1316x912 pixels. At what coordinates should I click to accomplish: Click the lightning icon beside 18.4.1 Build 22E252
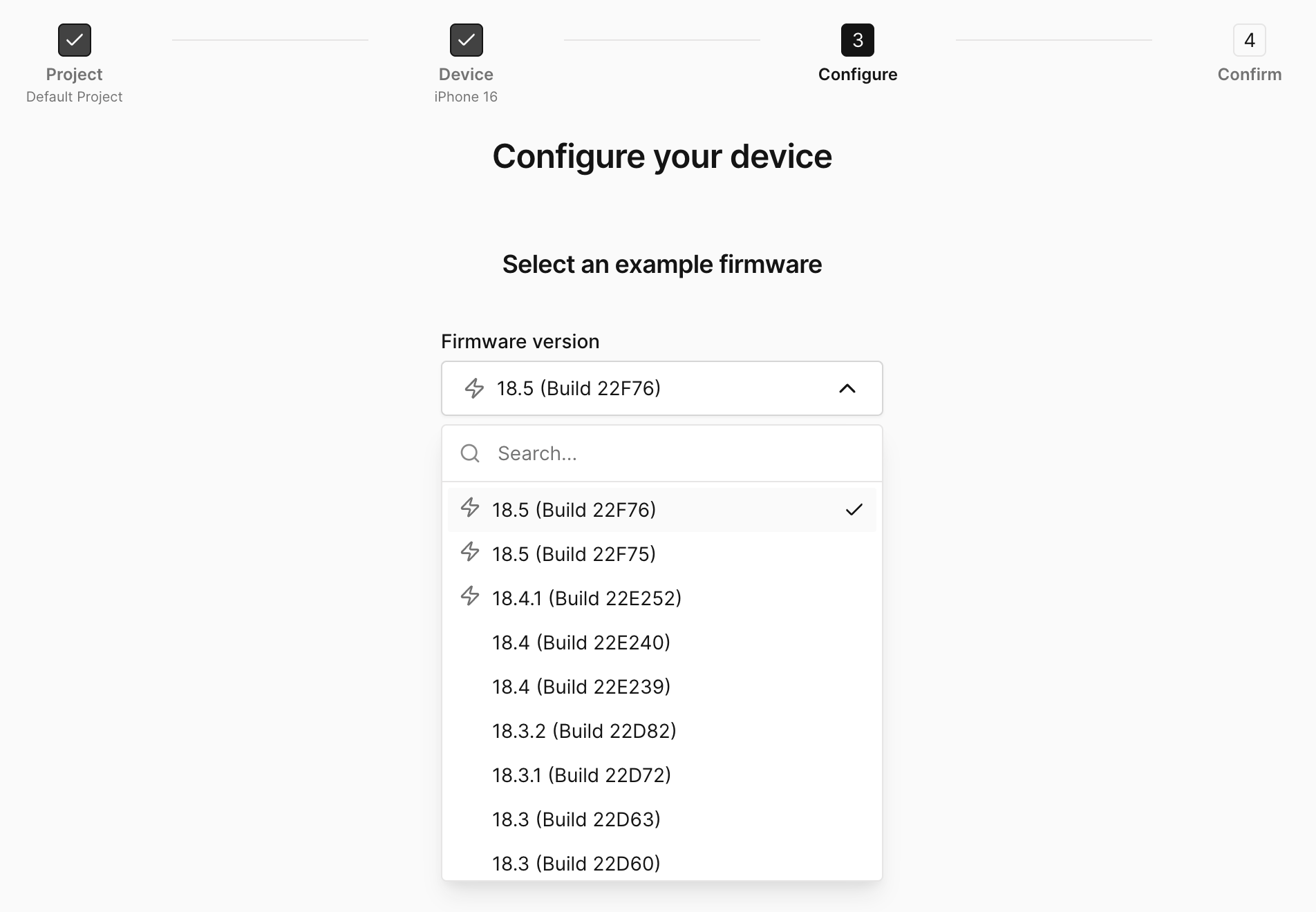click(470, 596)
